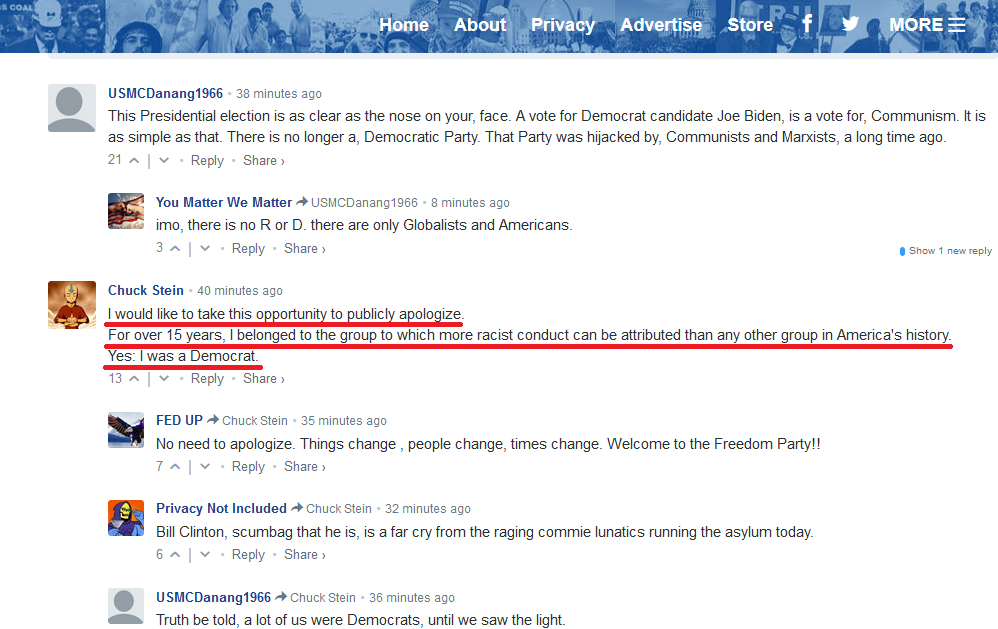Upvote USMCDanang1966's comment about Presidential election
Screen dimensions: 998x629
pyautogui.click(x=134, y=160)
